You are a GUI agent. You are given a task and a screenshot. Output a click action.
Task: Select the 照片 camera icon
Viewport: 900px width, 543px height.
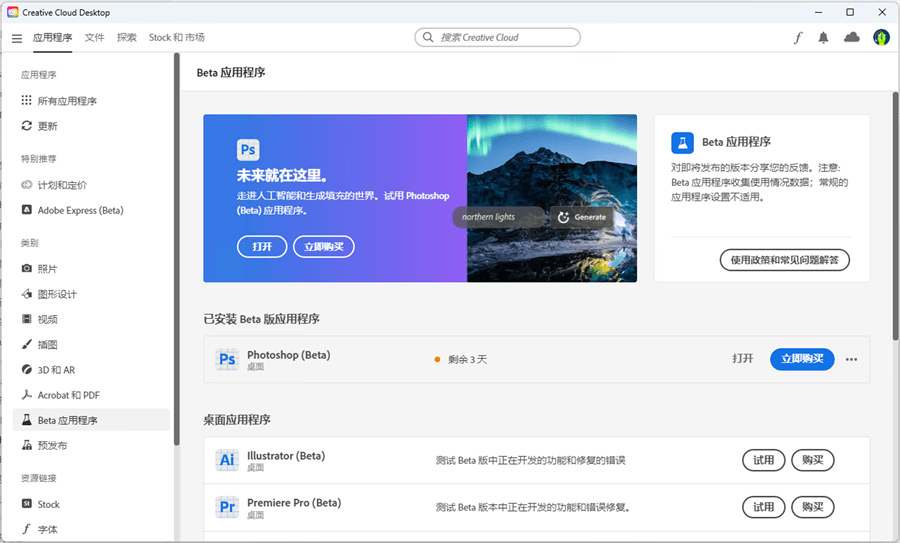click(x=26, y=268)
